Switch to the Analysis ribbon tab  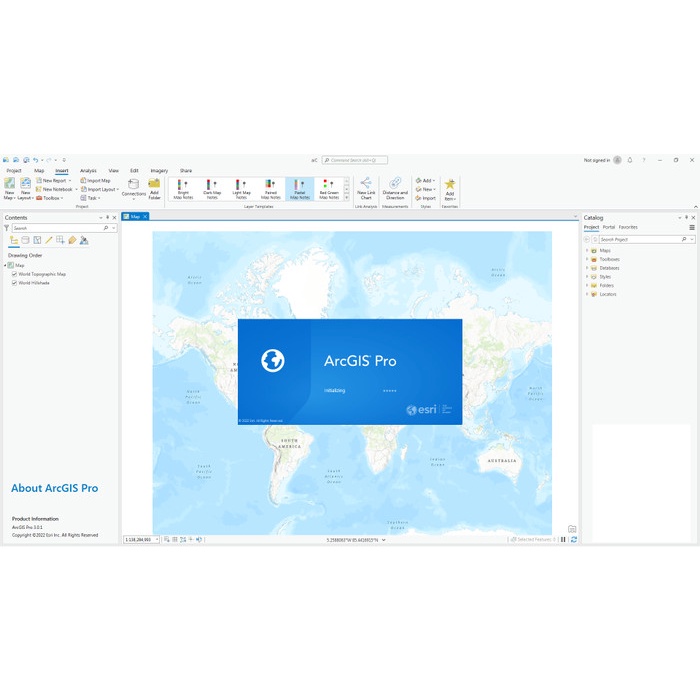tap(88, 171)
